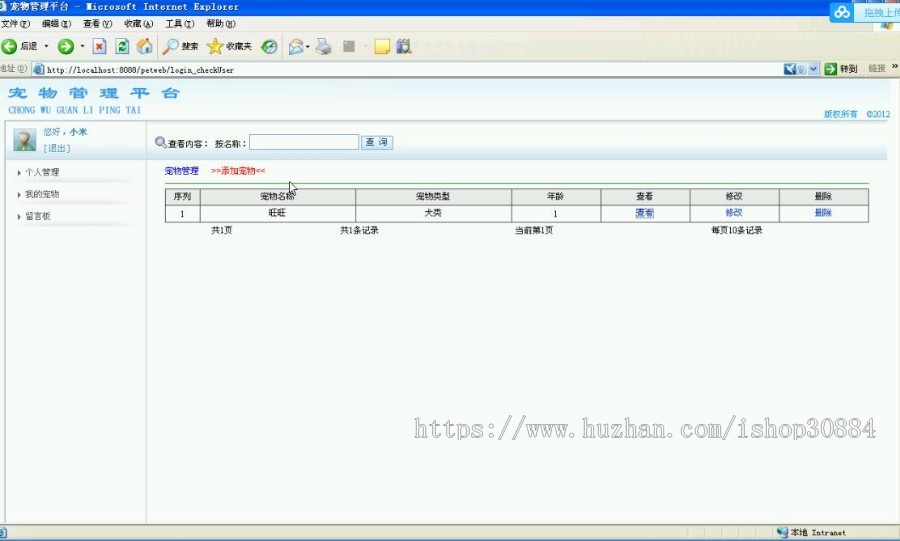Click 查看 link for 旺旺
The image size is (900, 541).
point(645,213)
